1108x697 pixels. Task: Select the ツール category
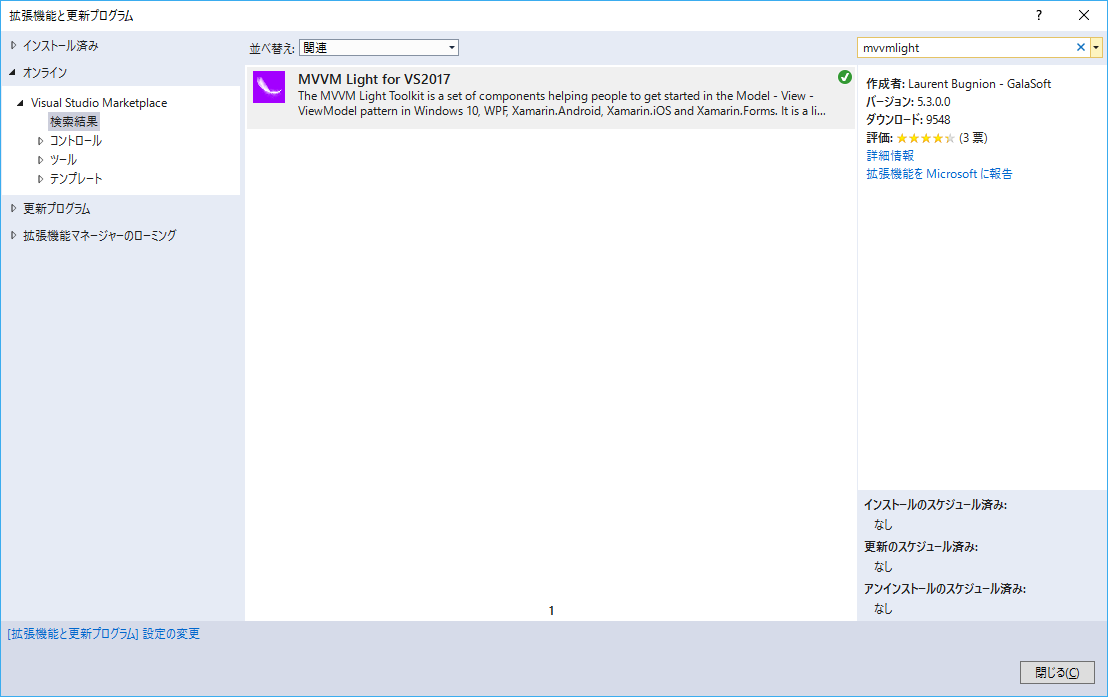tap(63, 160)
